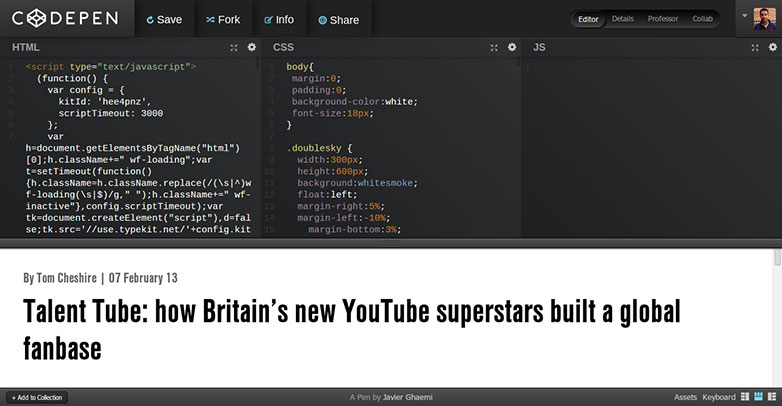Click the 'body{' CSS line
The width and height of the screenshot is (782, 406).
(x=300, y=67)
